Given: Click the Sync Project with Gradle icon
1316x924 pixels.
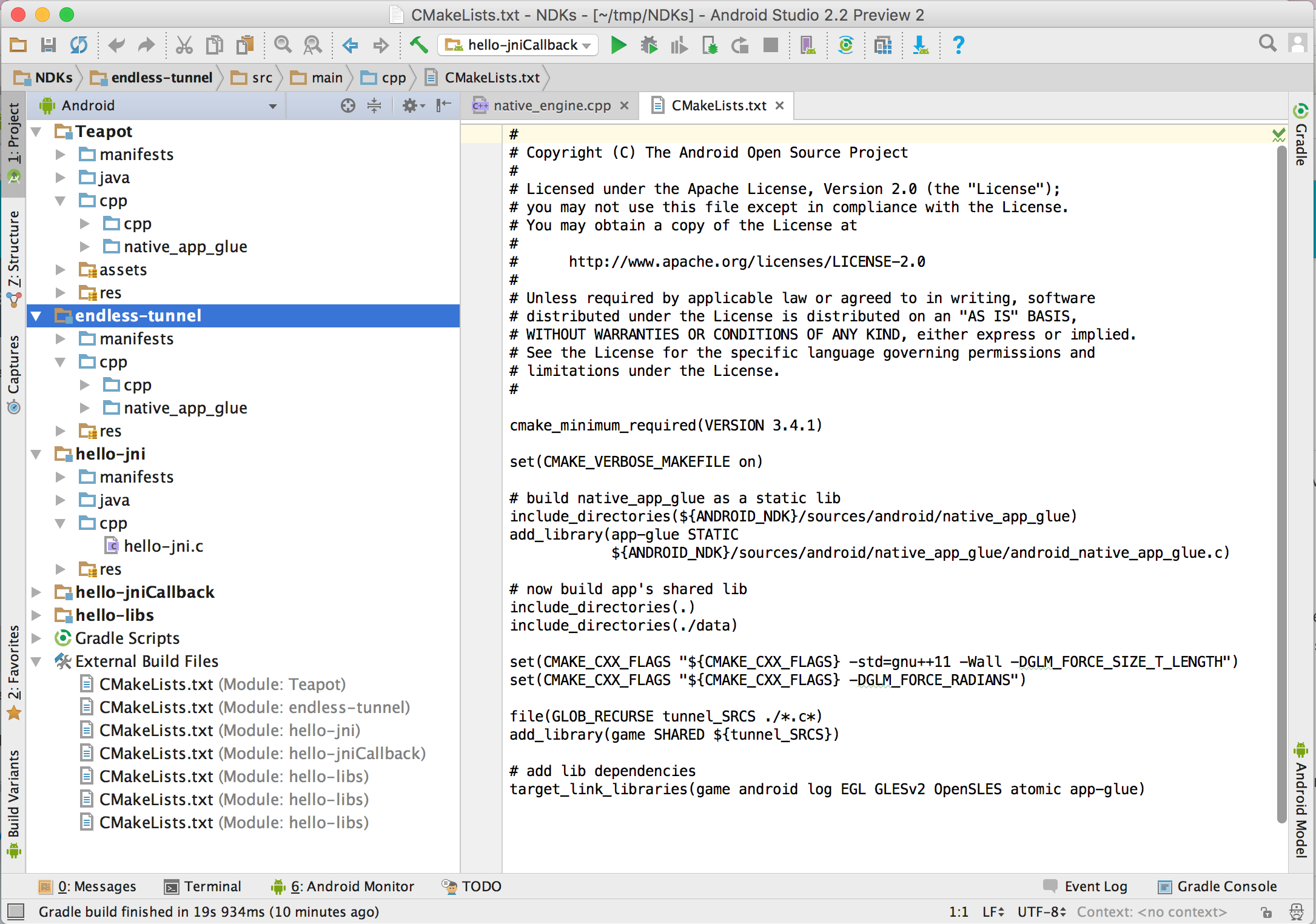Looking at the screenshot, I should (846, 45).
